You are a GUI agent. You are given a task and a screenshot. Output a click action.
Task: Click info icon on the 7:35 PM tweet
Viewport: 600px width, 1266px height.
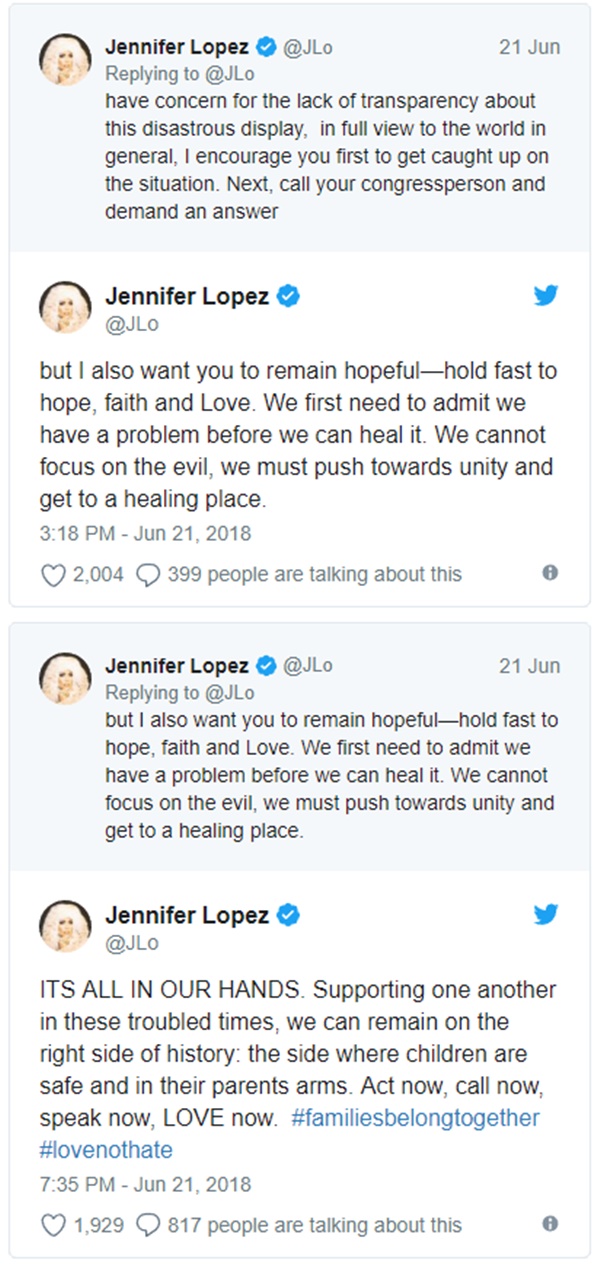pyautogui.click(x=549, y=1223)
